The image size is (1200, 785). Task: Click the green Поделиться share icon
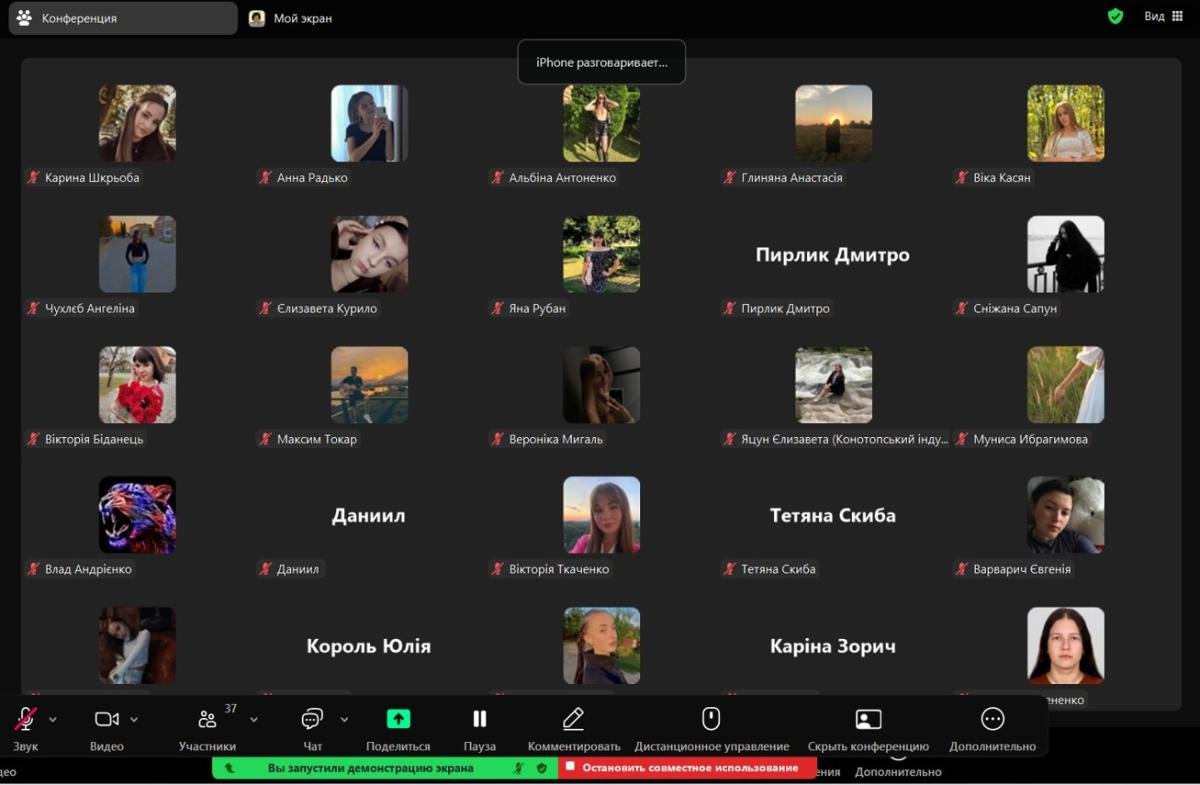[x=398, y=719]
